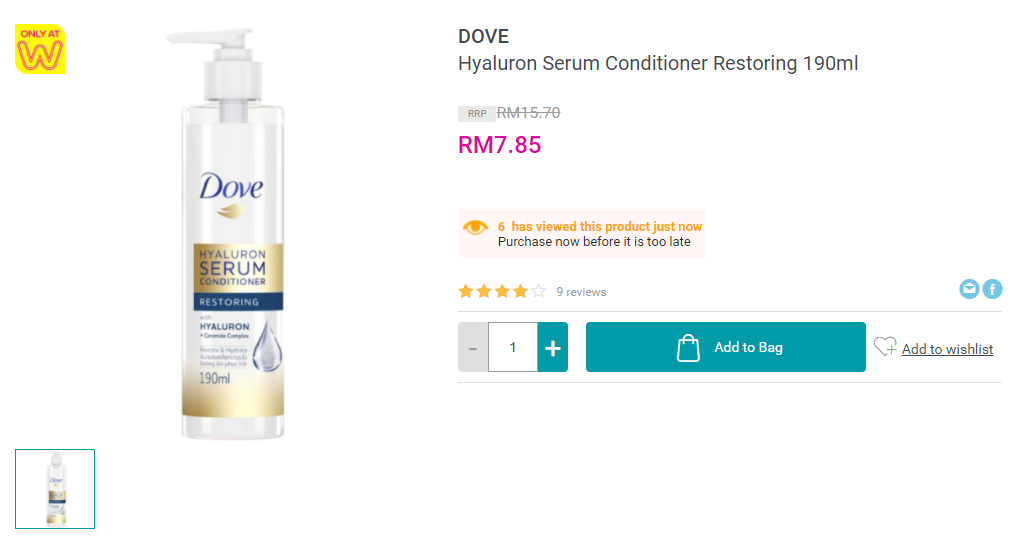Increase quantity with plus button

(x=552, y=347)
